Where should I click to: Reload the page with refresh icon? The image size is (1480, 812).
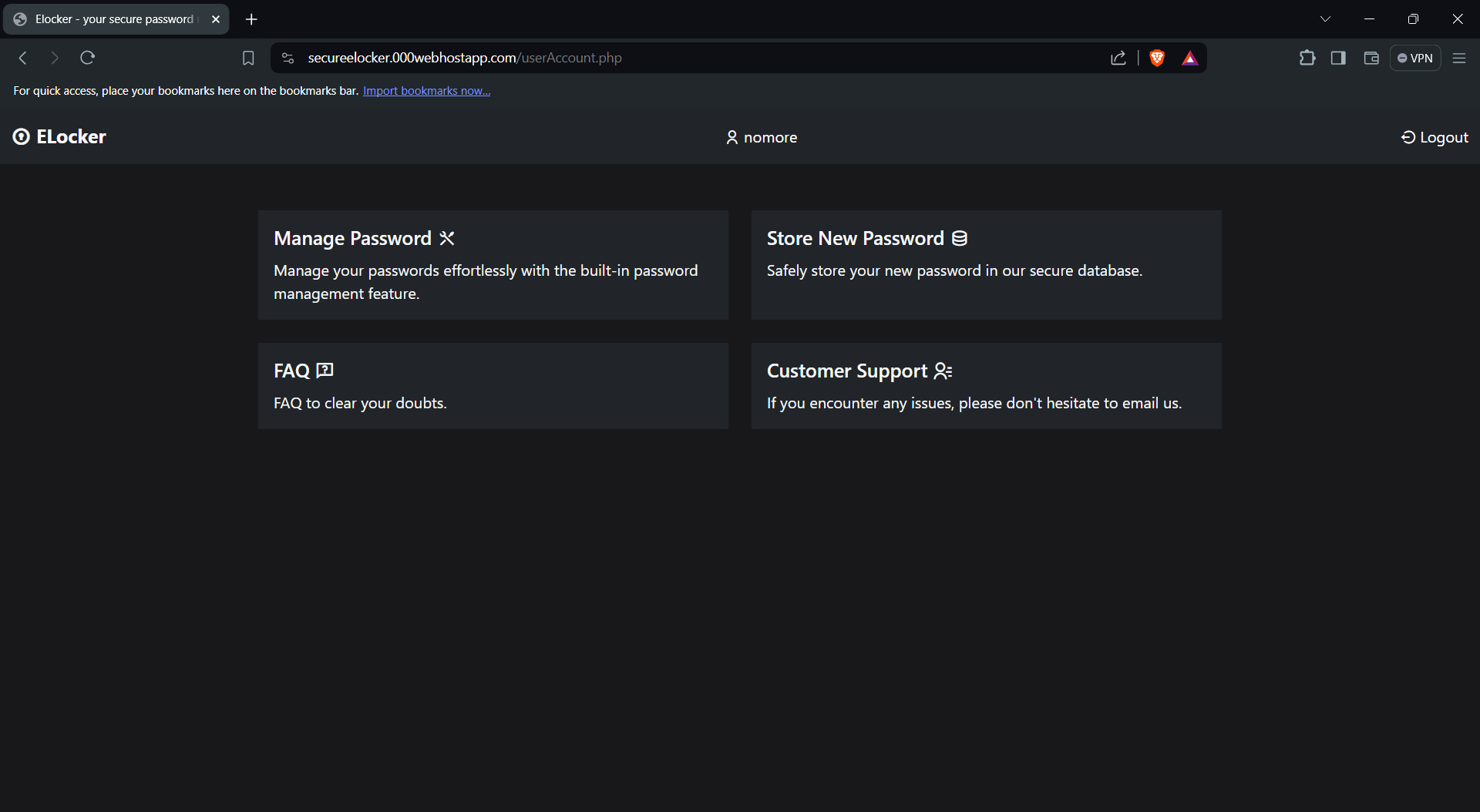pos(88,58)
